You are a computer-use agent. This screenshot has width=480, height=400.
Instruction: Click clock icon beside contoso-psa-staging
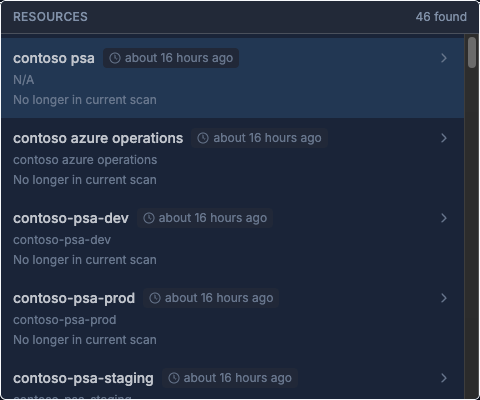pos(174,378)
